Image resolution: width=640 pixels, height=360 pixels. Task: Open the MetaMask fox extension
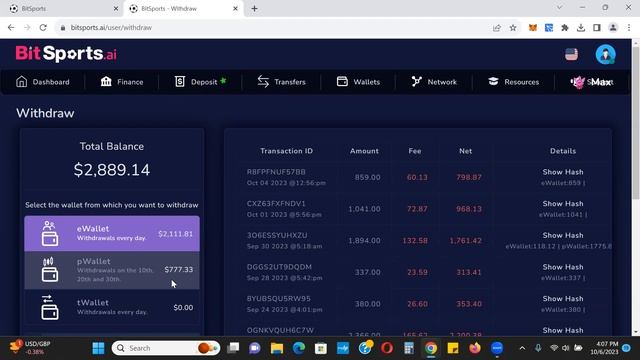coord(533,28)
